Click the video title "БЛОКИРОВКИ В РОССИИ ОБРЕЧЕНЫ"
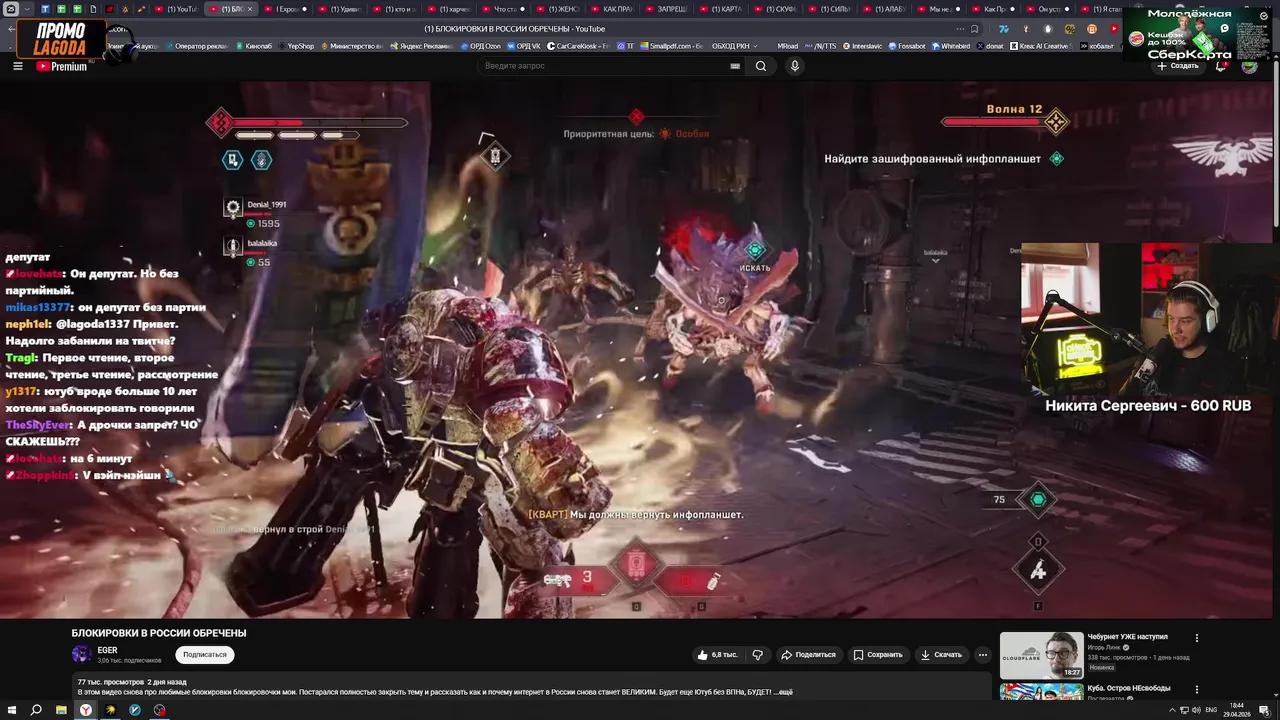Viewport: 1280px width, 720px height. pos(159,633)
